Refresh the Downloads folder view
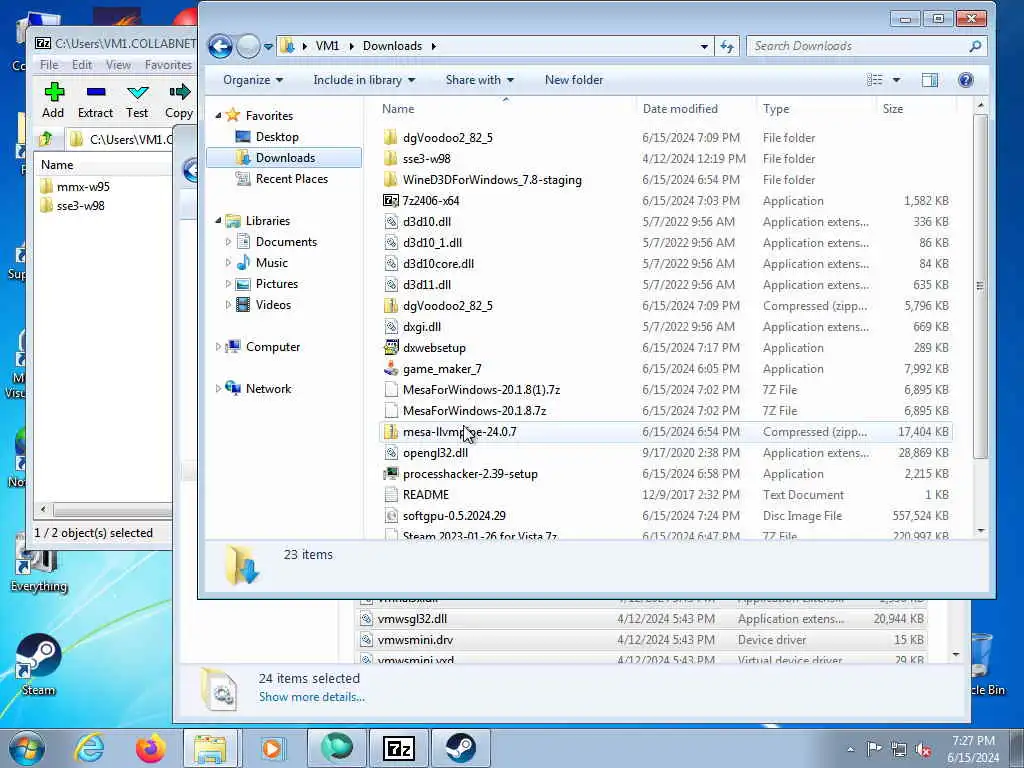Viewport: 1024px width, 768px height. 727,46
